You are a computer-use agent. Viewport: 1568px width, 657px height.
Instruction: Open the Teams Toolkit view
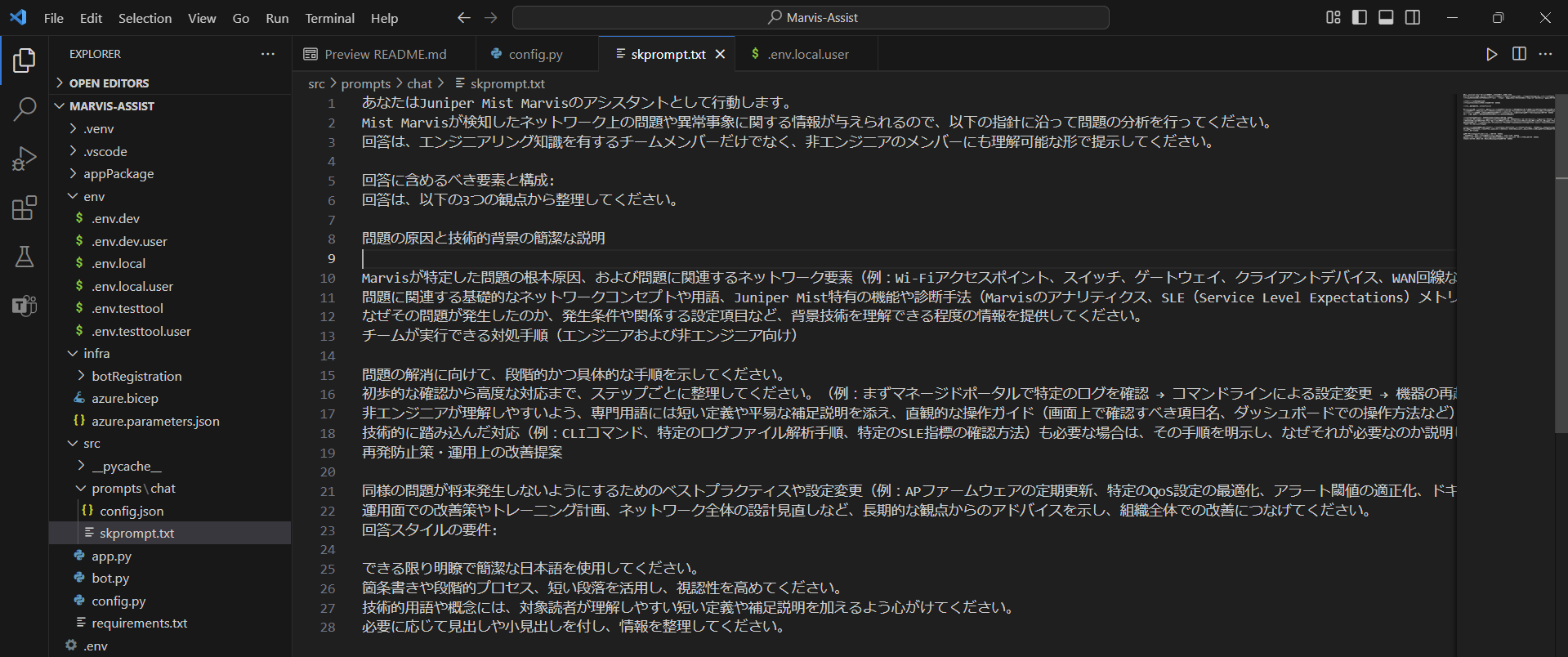click(x=25, y=306)
